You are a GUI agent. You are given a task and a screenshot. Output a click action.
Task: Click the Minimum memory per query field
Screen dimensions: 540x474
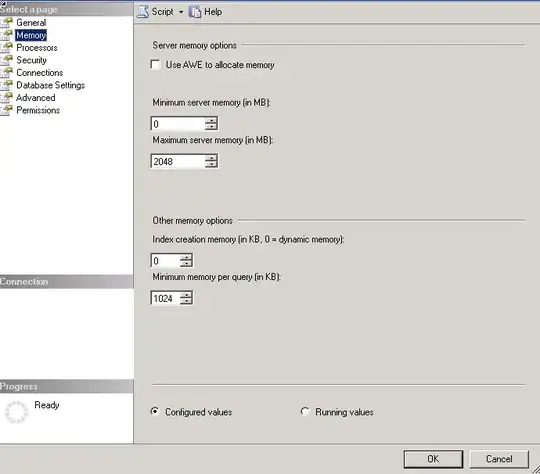click(x=165, y=298)
